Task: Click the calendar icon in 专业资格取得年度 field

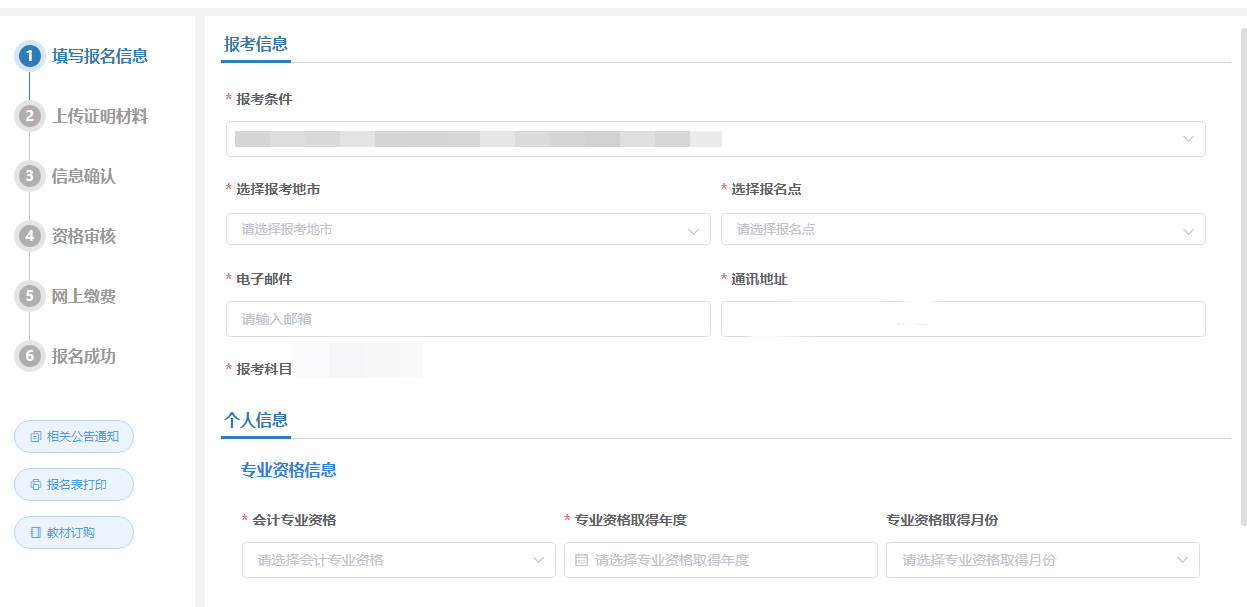Action: coord(581,560)
